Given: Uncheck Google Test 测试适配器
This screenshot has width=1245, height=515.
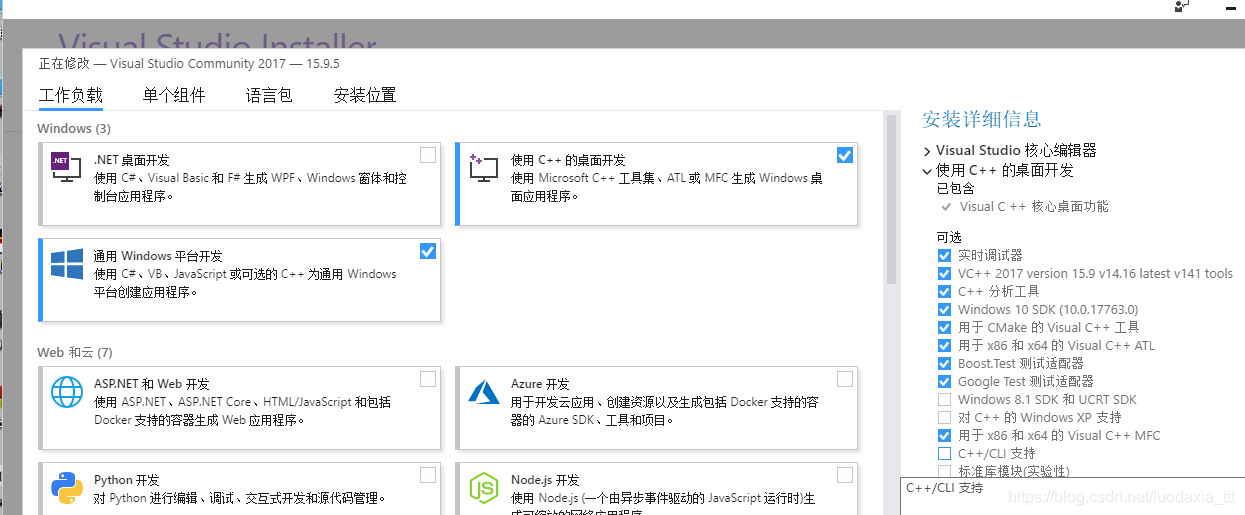Looking at the screenshot, I should coord(944,382).
